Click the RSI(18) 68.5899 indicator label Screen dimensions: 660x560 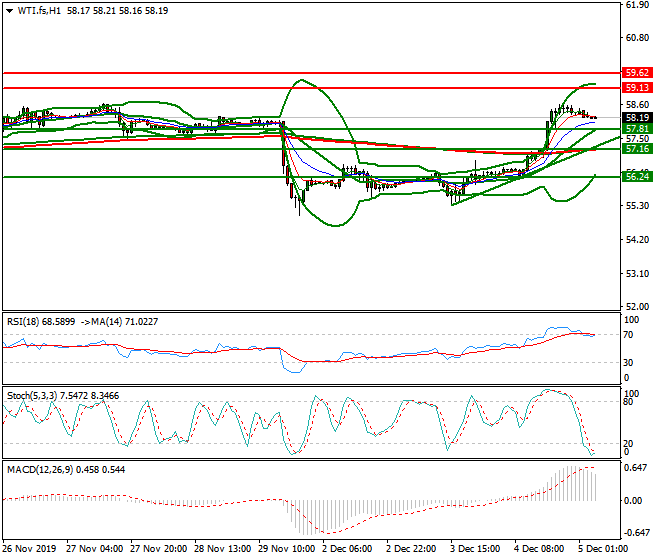[x=41, y=322]
